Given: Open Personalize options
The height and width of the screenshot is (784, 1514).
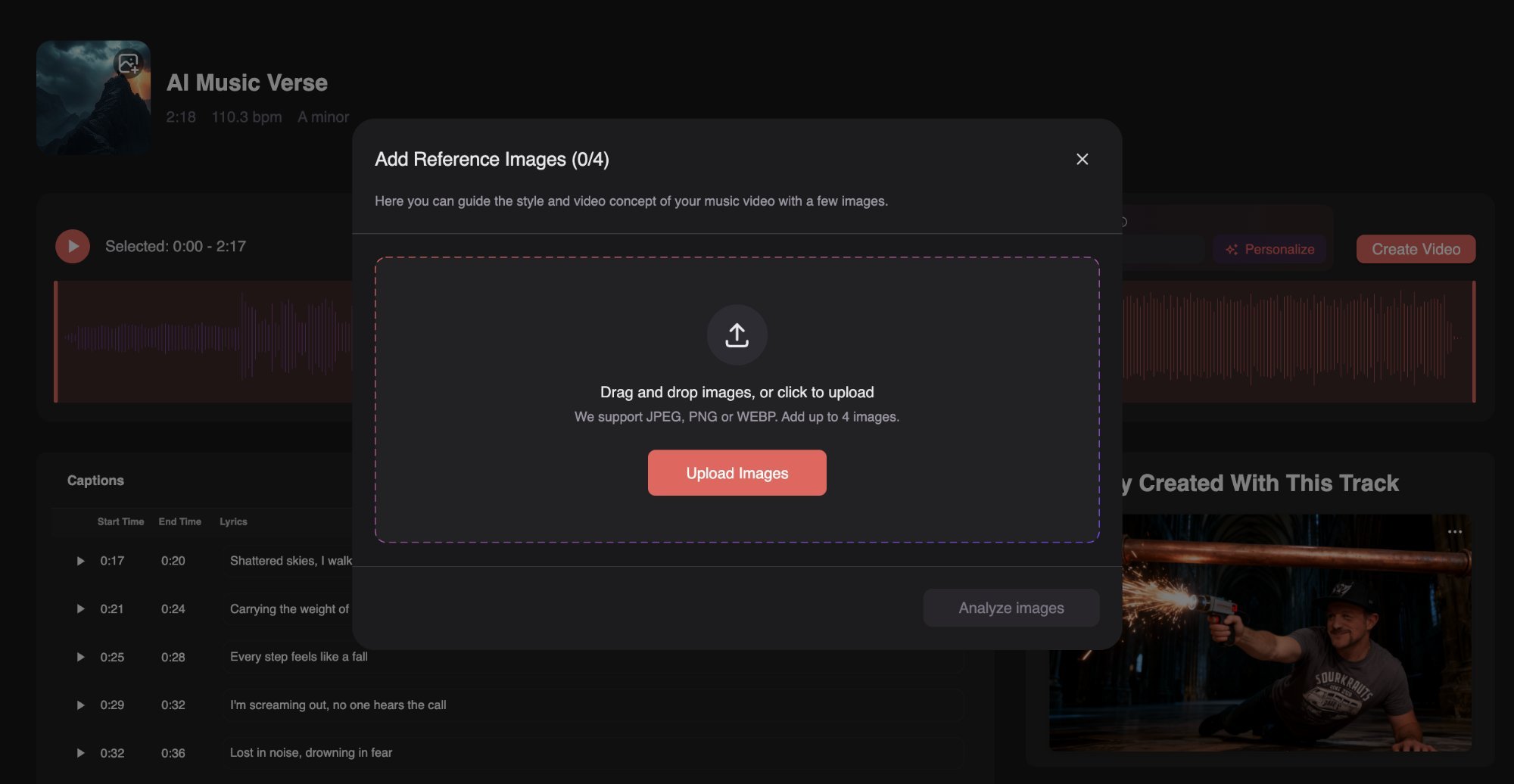Looking at the screenshot, I should 1270,248.
